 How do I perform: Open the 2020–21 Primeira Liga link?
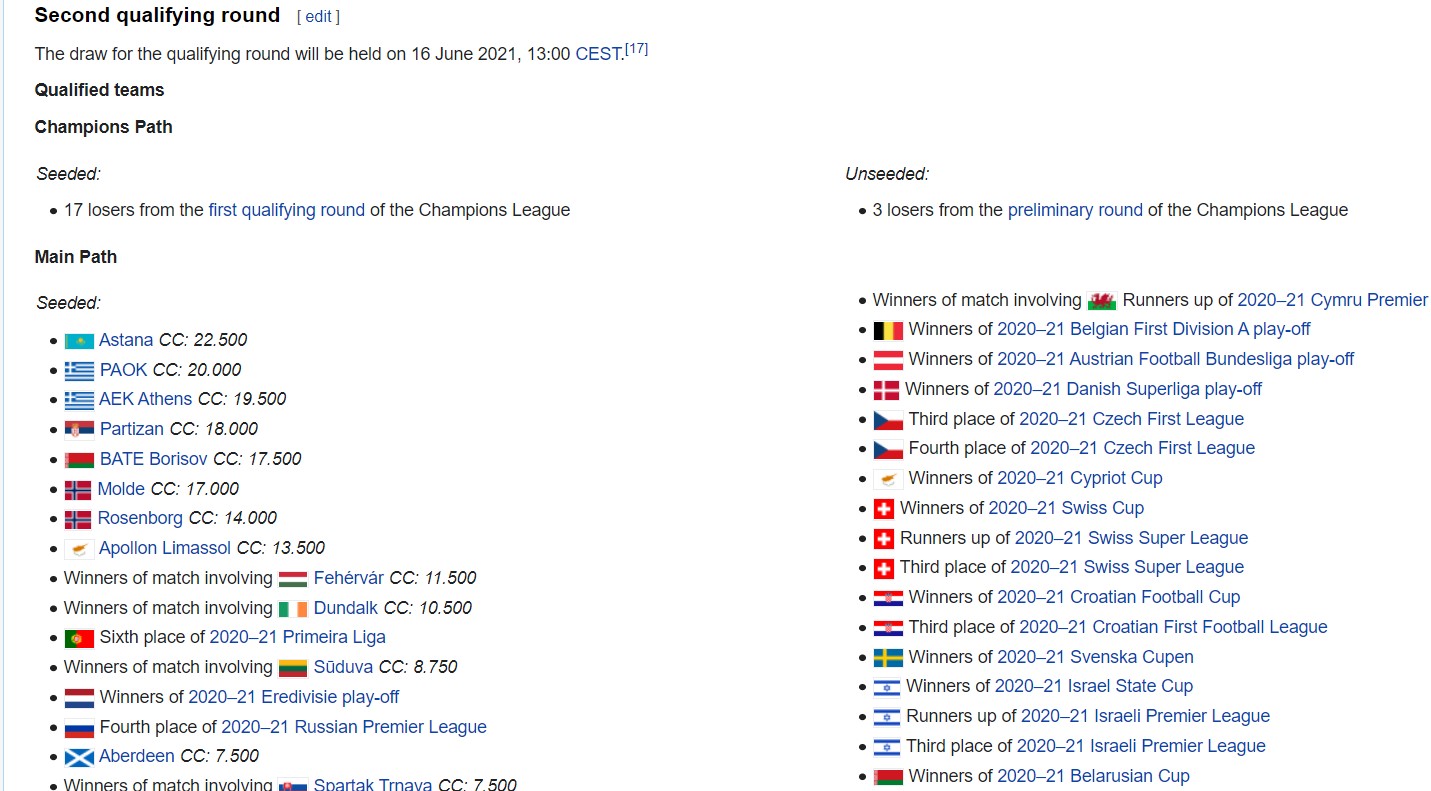297,637
